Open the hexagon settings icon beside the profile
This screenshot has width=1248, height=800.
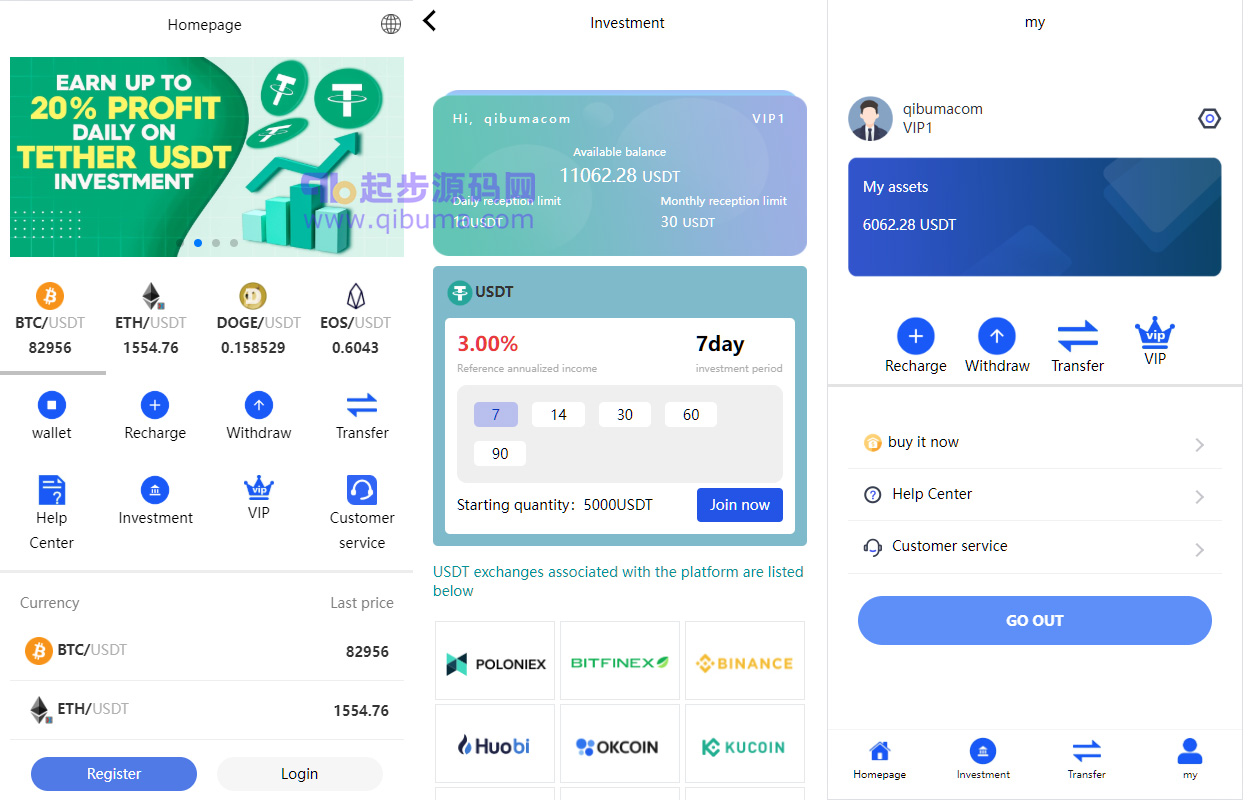pos(1209,119)
